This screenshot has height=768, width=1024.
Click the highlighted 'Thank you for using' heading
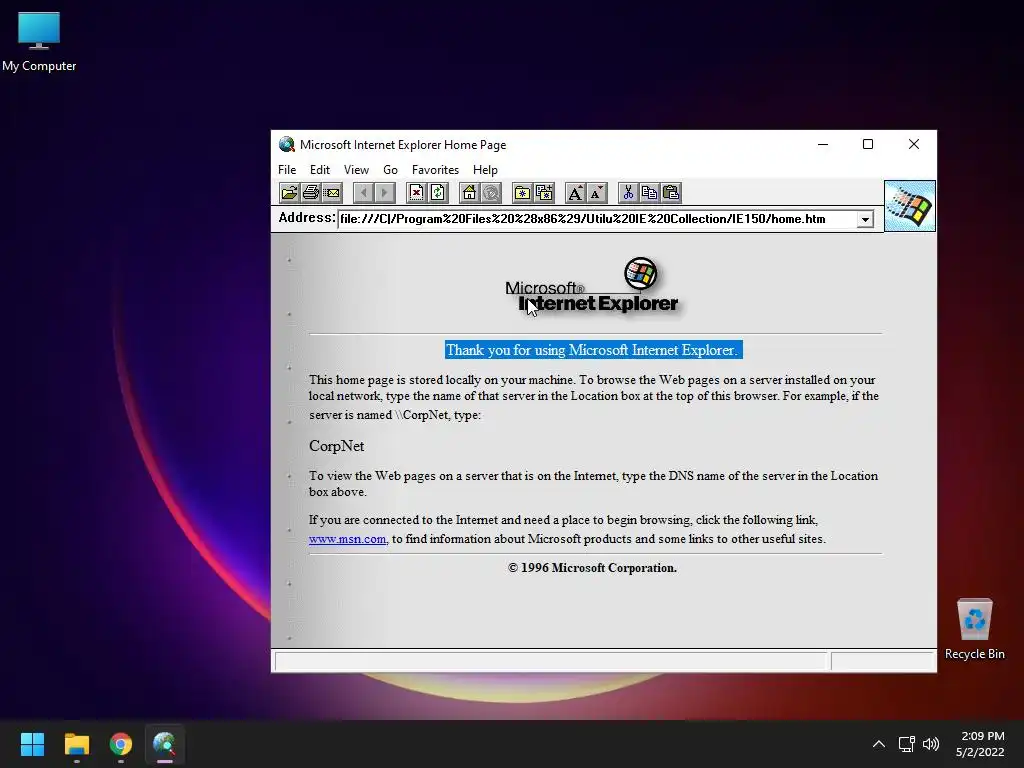coord(594,350)
